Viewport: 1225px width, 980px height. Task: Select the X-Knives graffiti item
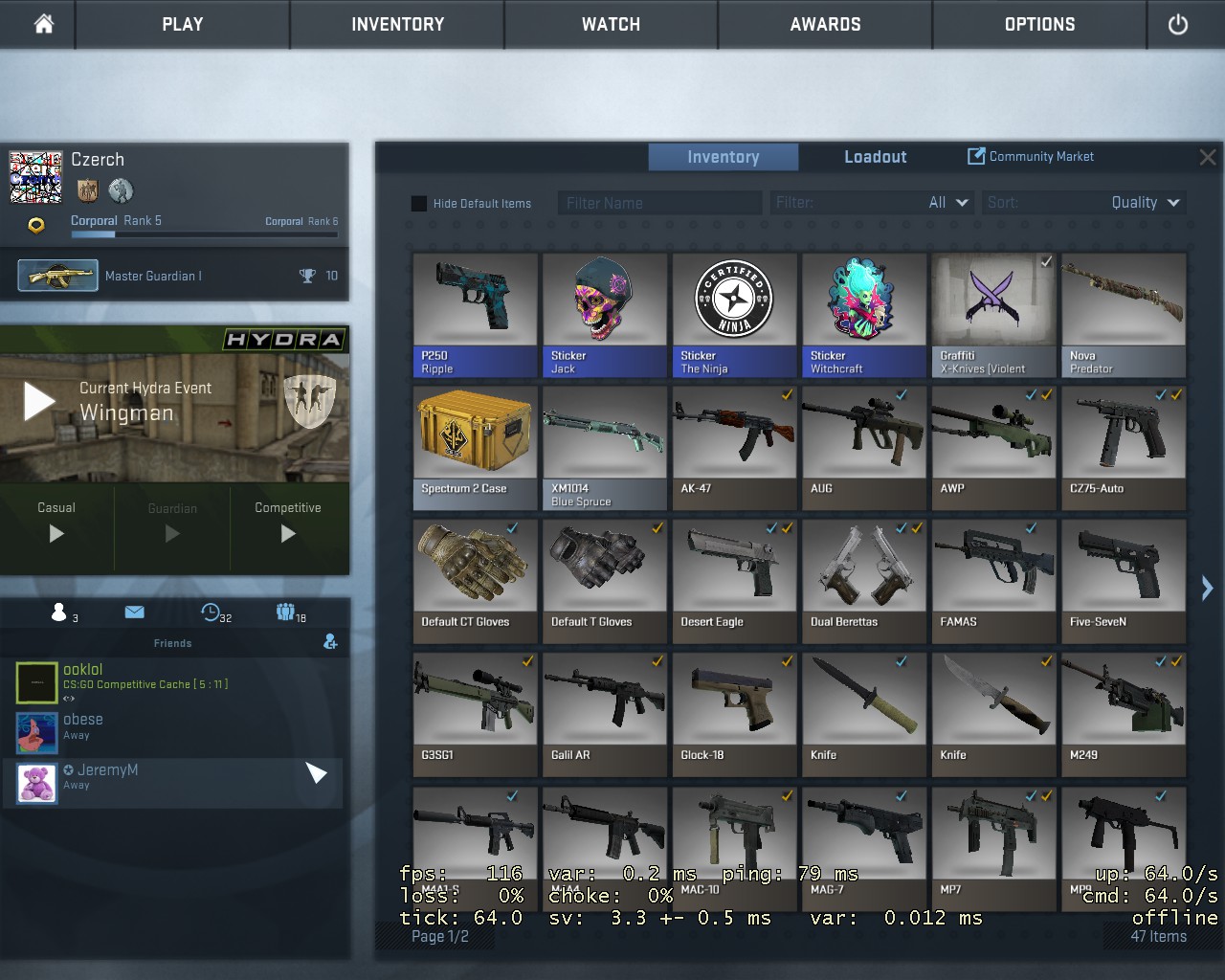[x=994, y=315]
